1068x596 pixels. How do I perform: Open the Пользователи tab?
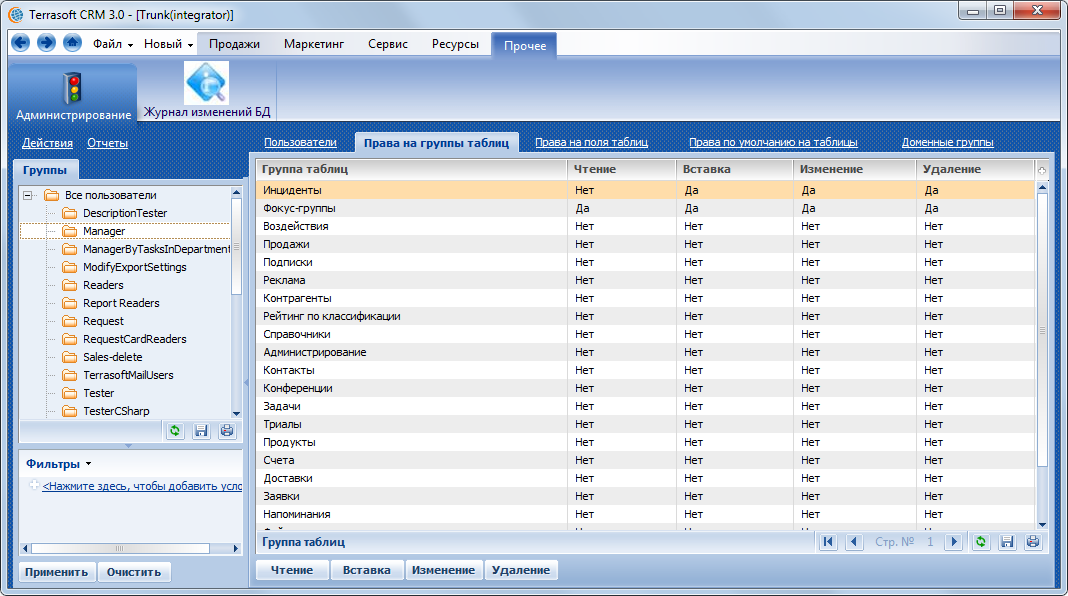click(300, 142)
